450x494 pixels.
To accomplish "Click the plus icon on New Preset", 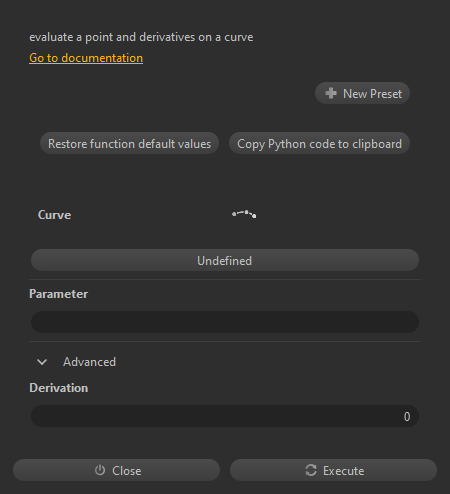I will [331, 93].
